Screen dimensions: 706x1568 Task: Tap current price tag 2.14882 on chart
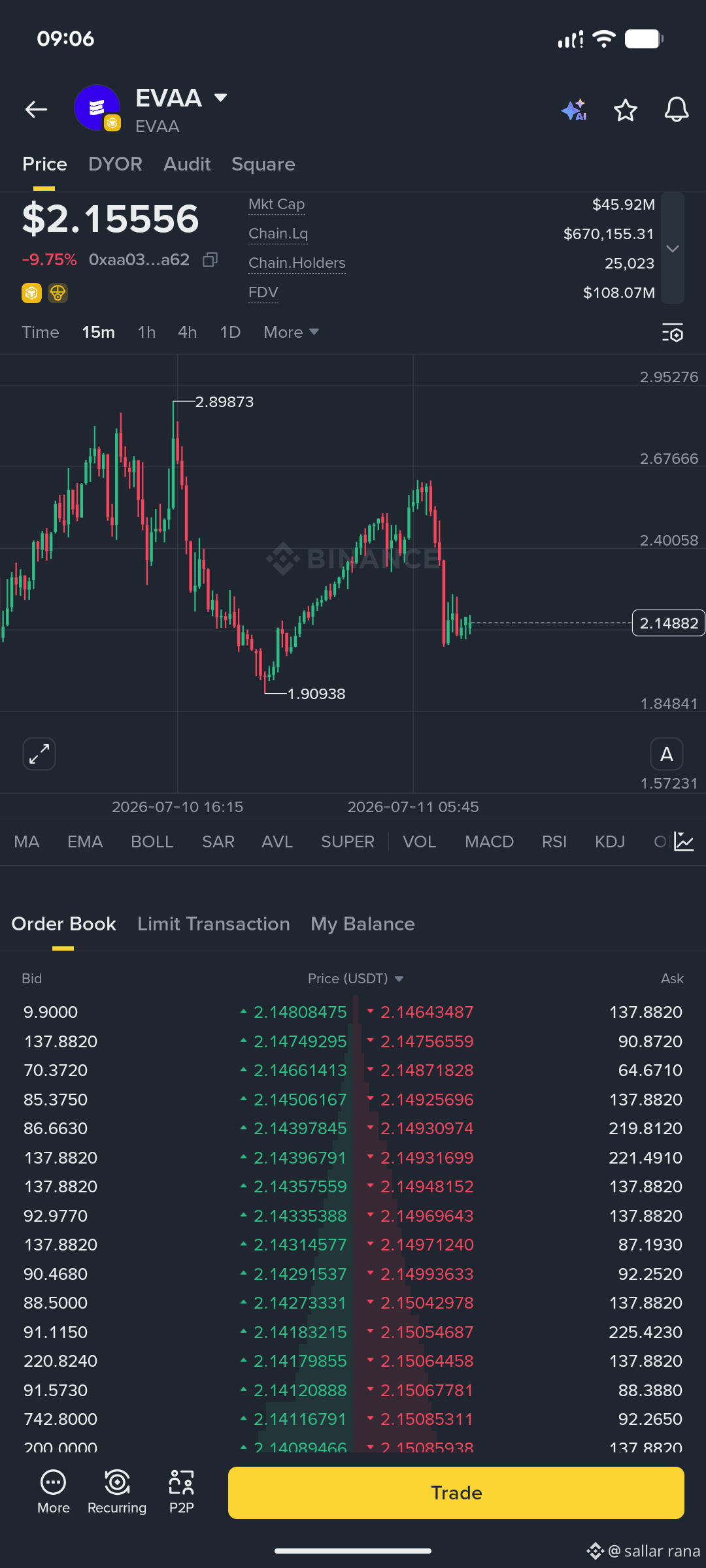668,623
